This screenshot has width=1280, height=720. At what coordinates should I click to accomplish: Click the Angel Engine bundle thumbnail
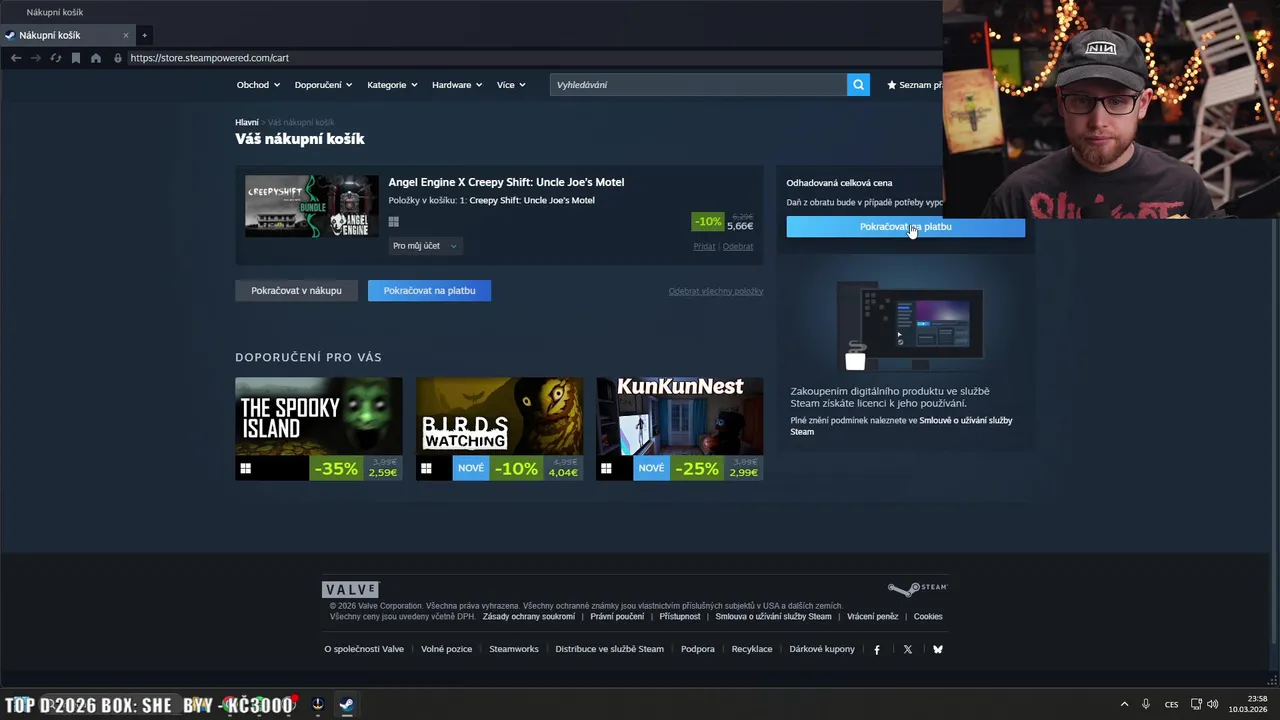312,206
